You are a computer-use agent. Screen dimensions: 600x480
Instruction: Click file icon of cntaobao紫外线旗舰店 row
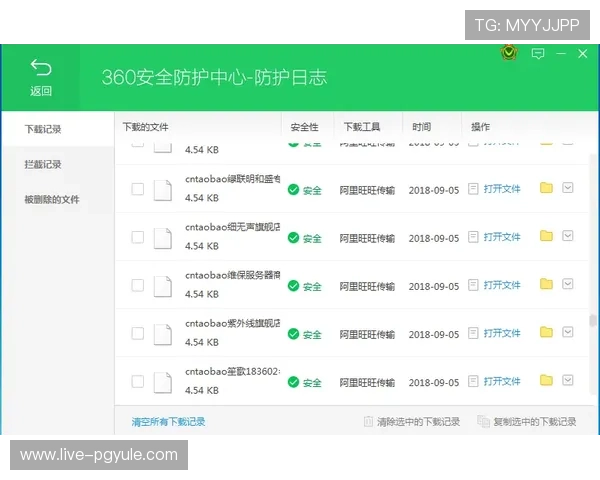(163, 335)
